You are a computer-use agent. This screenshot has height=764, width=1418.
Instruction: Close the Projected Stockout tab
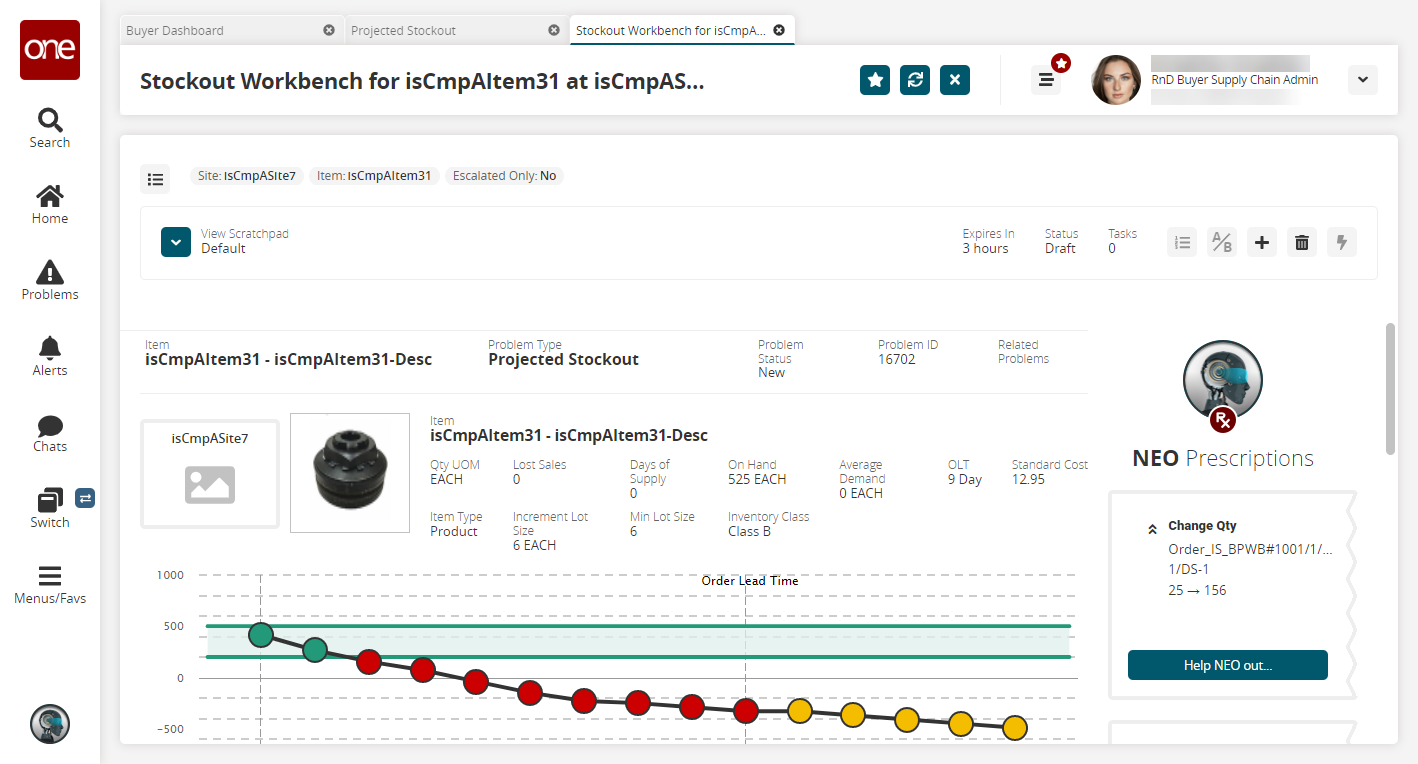(554, 30)
